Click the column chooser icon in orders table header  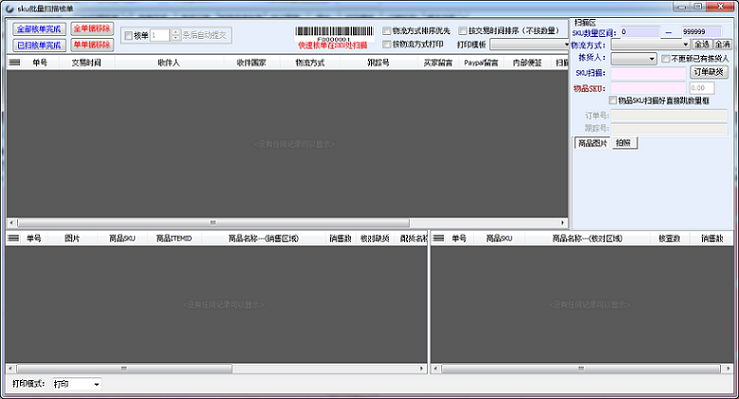click(15, 62)
